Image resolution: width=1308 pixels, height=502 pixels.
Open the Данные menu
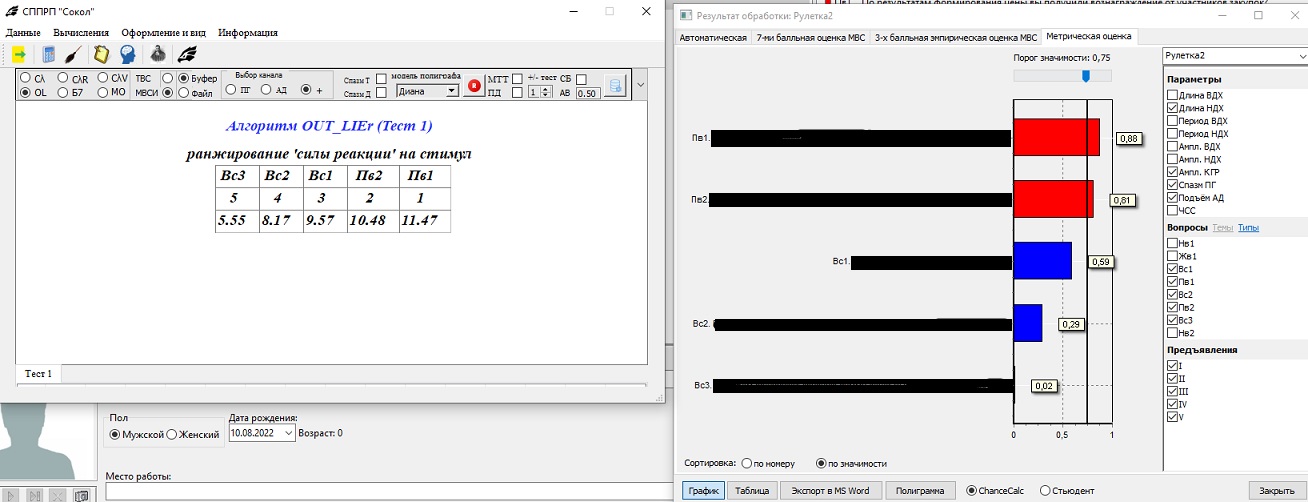[23, 33]
